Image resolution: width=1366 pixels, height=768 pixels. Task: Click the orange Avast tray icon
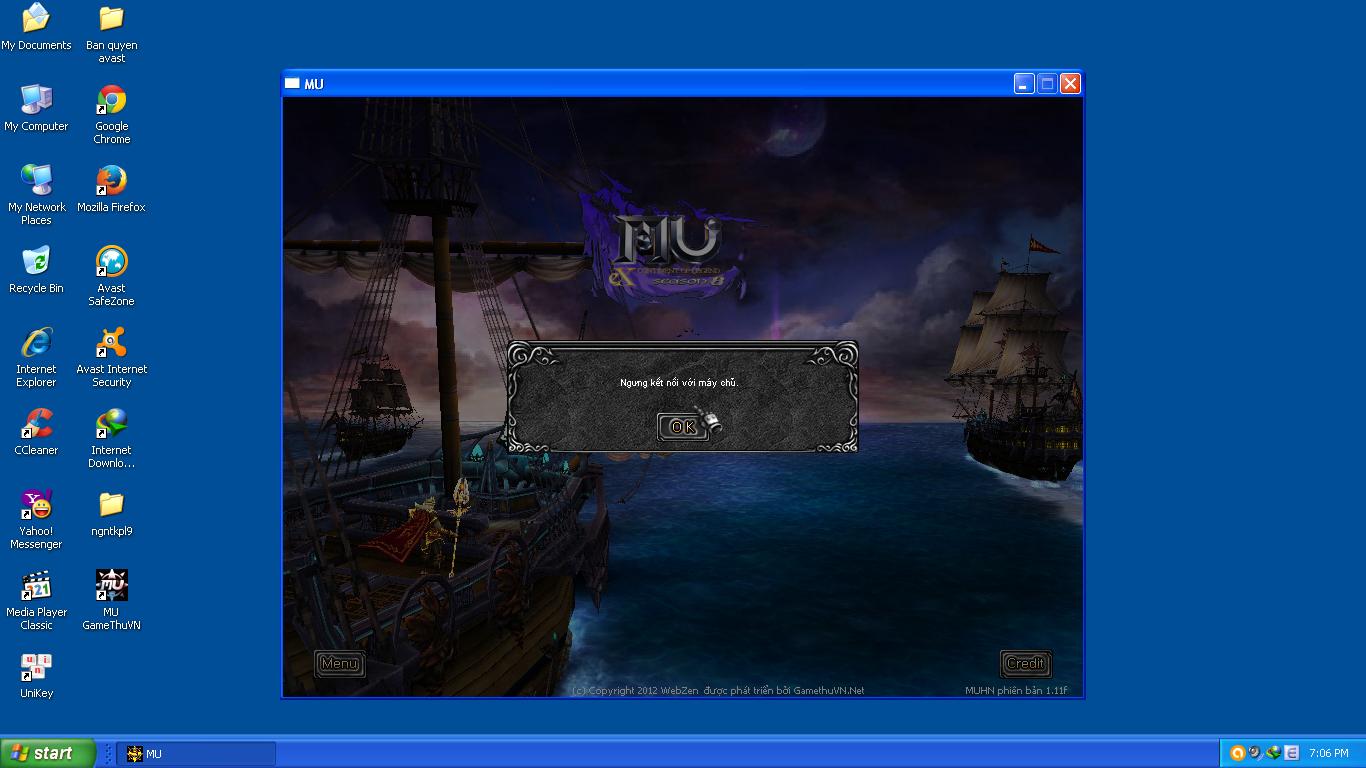click(x=1237, y=753)
